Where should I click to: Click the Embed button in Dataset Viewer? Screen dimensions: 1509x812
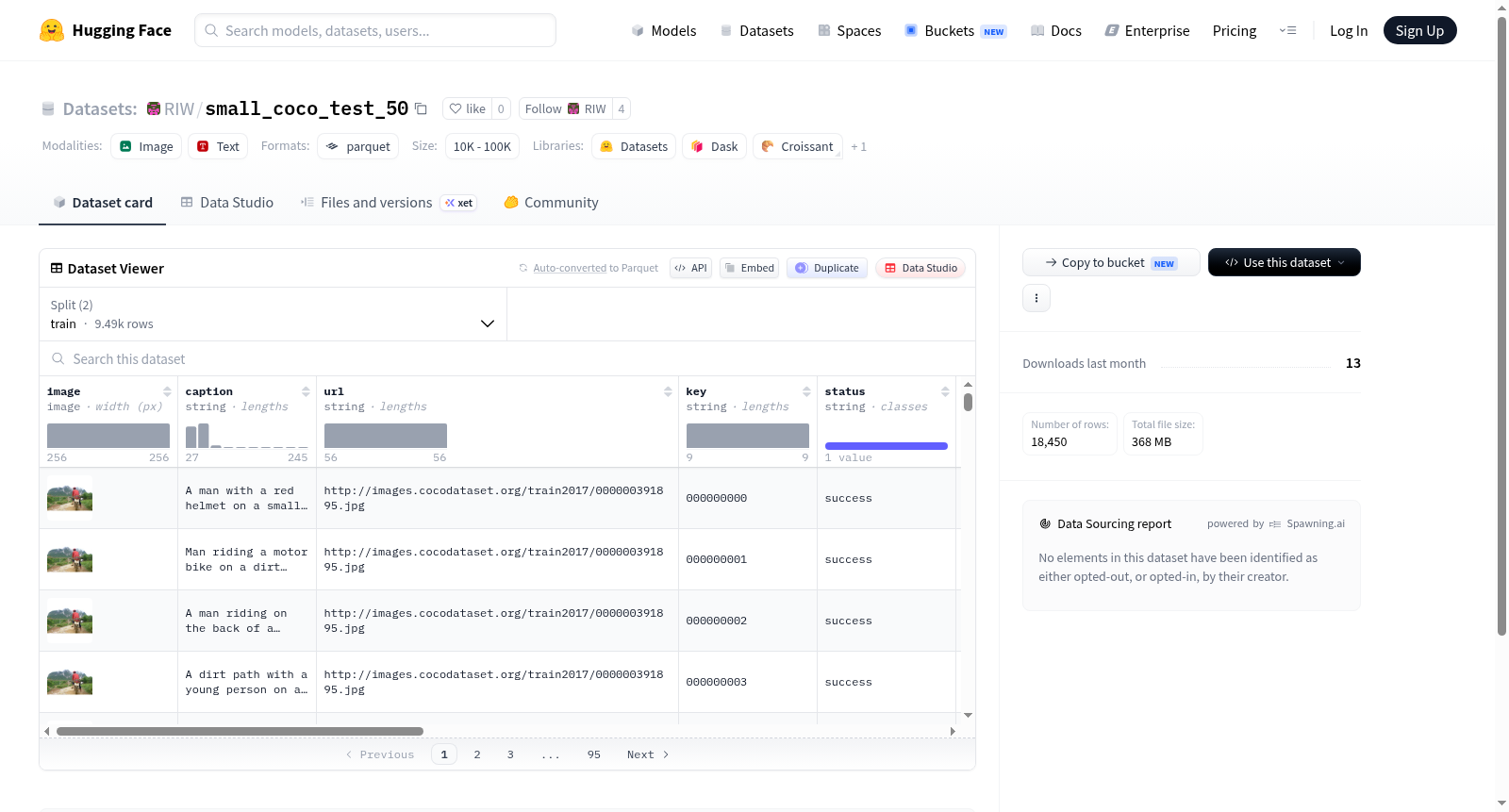coord(749,268)
